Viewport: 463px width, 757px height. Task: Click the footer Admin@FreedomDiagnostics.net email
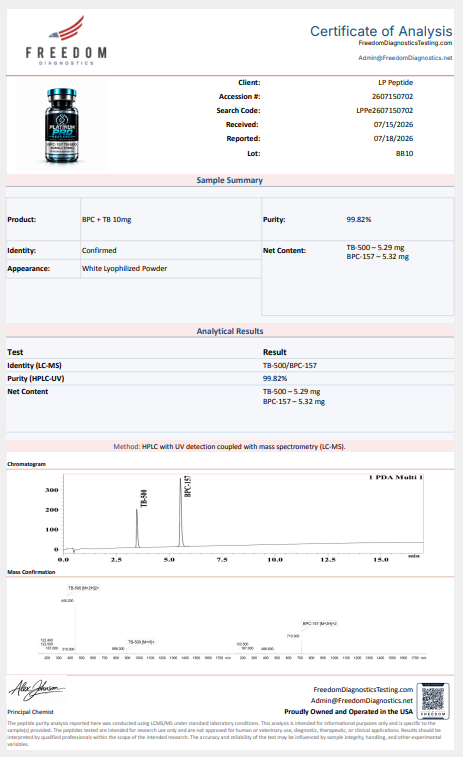tap(362, 701)
